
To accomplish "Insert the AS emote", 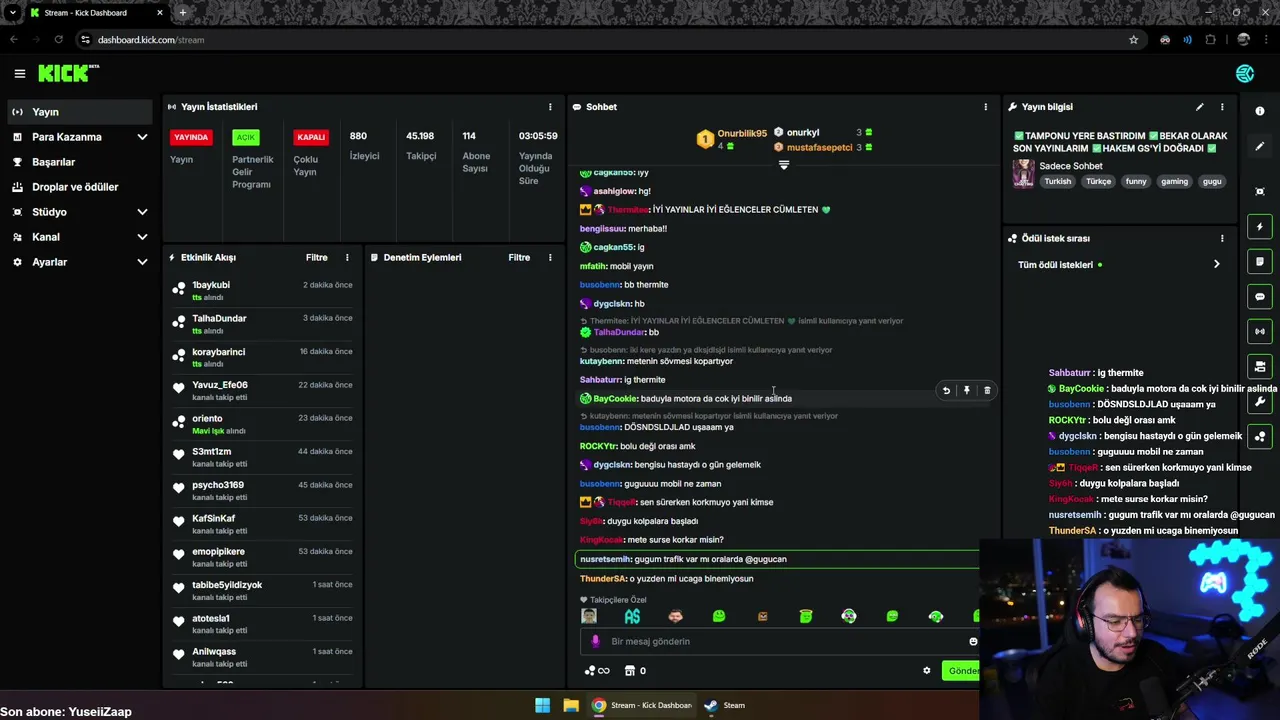I will pyautogui.click(x=632, y=616).
